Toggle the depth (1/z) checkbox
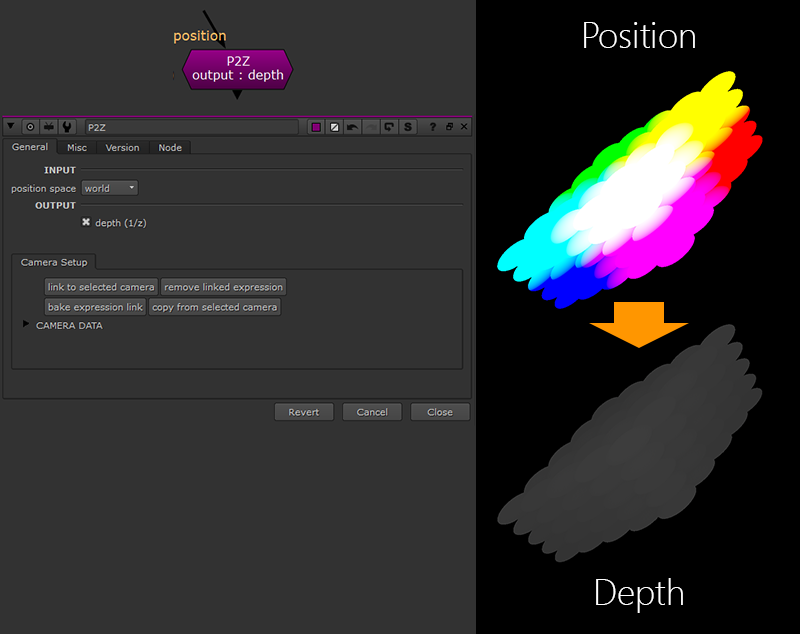Screen dimensions: 800x634 pyautogui.click(x=86, y=222)
